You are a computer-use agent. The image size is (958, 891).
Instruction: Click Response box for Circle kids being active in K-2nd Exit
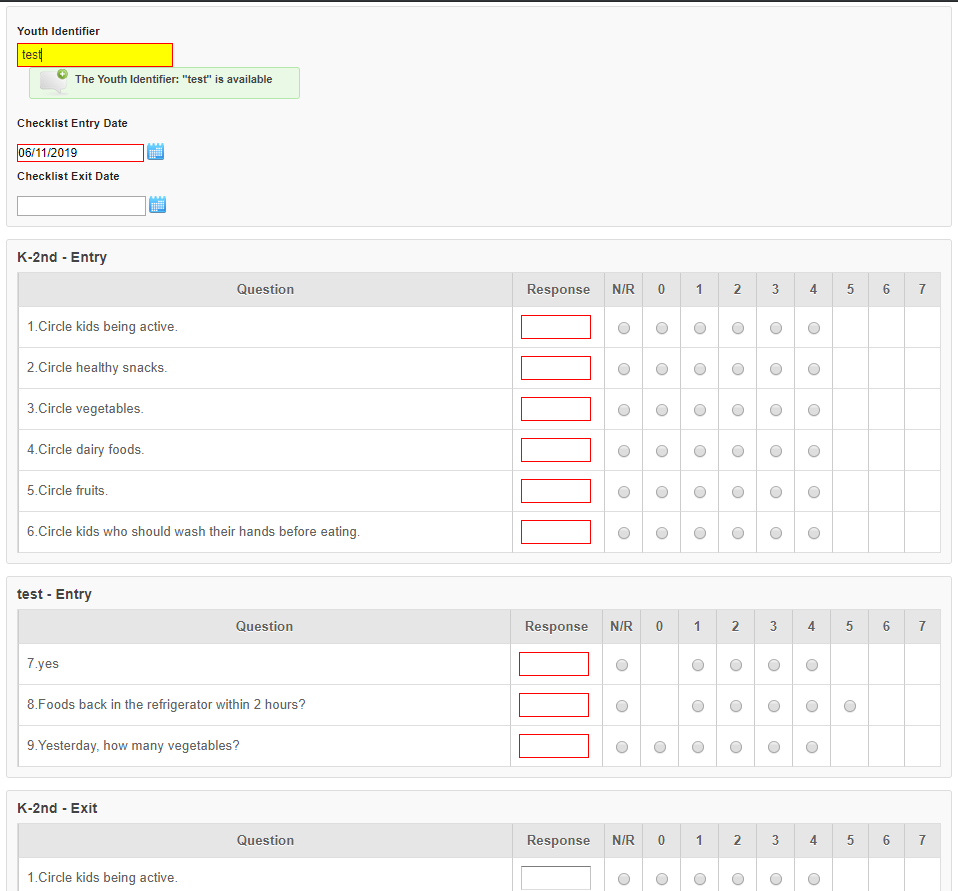(556, 878)
